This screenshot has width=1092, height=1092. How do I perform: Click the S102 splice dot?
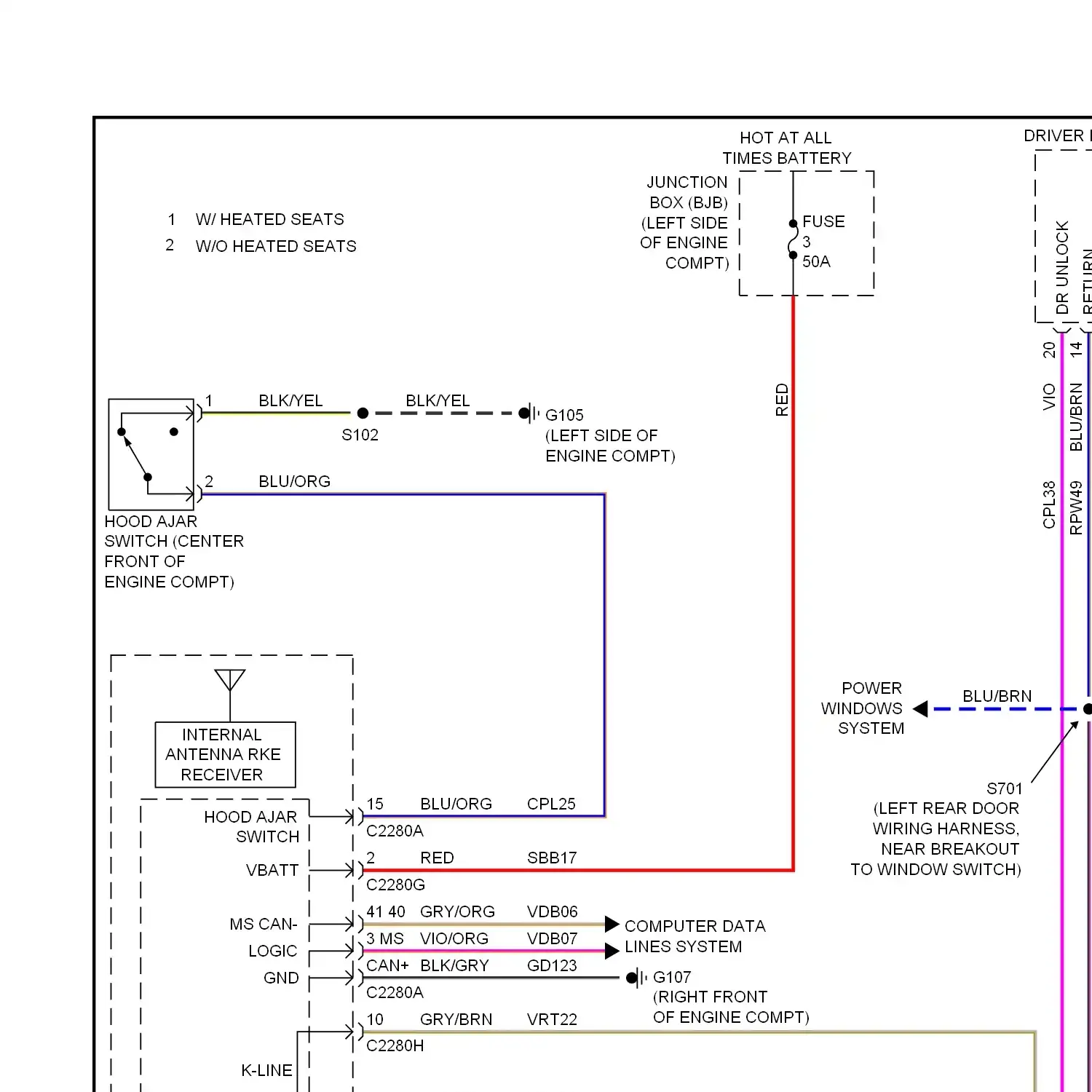pyautogui.click(x=363, y=414)
